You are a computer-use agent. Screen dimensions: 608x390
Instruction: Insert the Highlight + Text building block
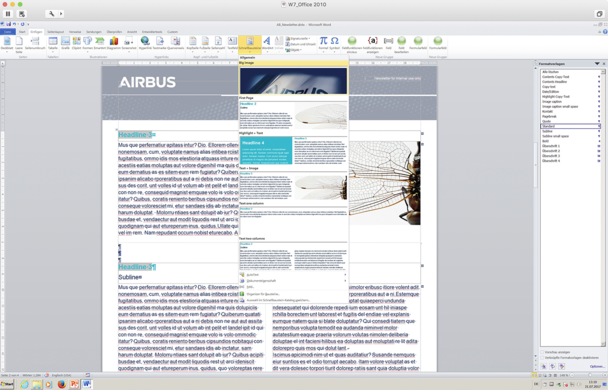294,148
